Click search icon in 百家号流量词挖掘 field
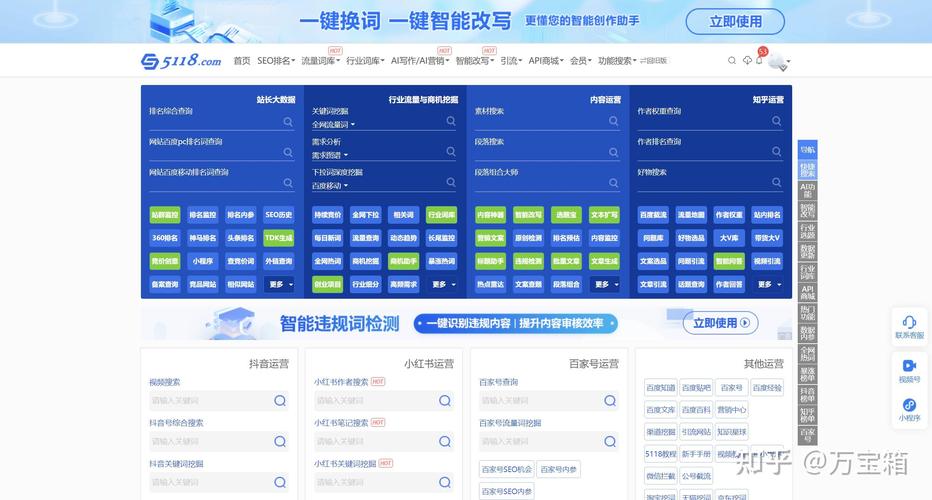The height and width of the screenshot is (500, 932). tap(610, 441)
